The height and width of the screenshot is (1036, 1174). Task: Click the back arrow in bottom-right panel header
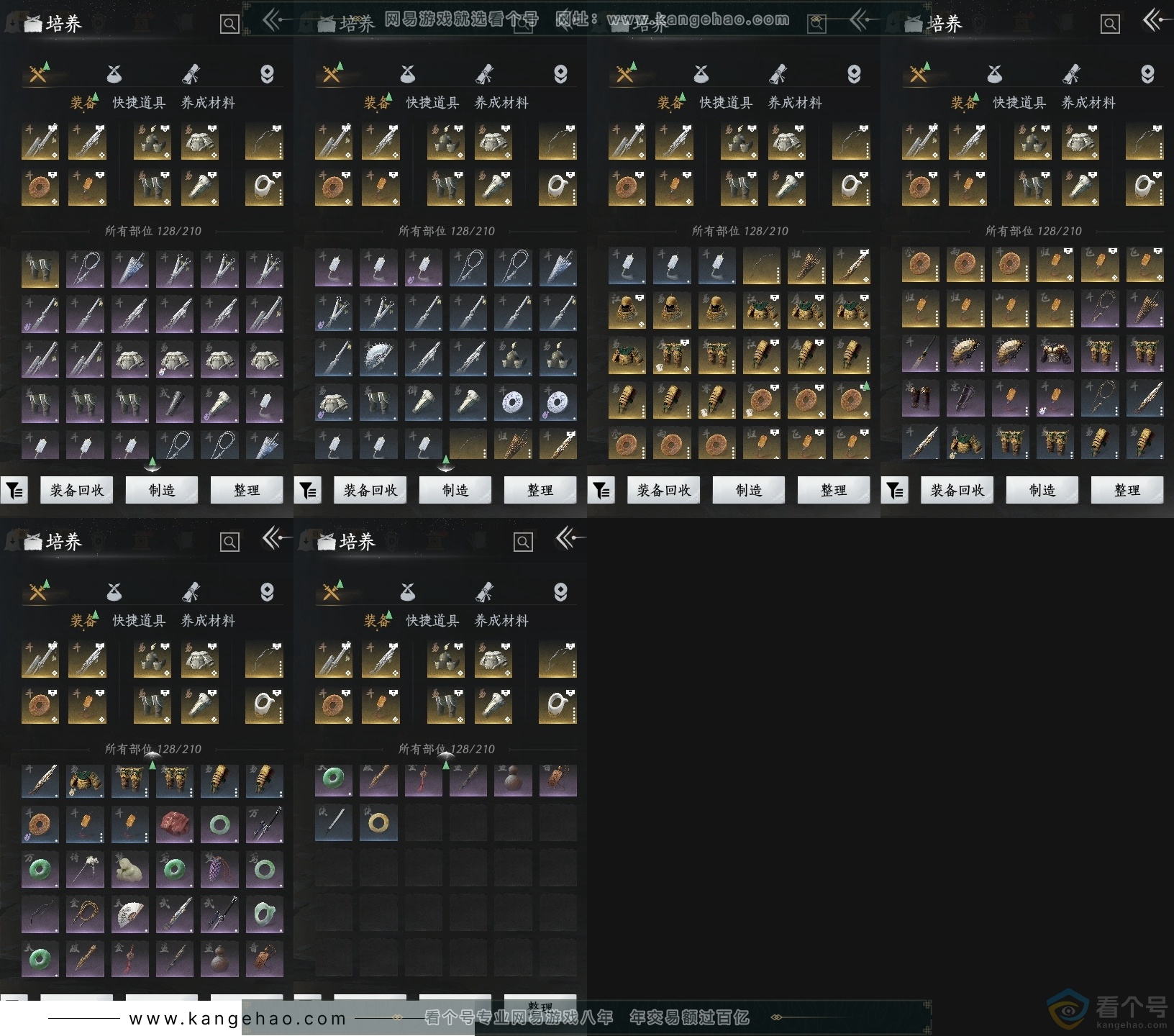[x=570, y=538]
